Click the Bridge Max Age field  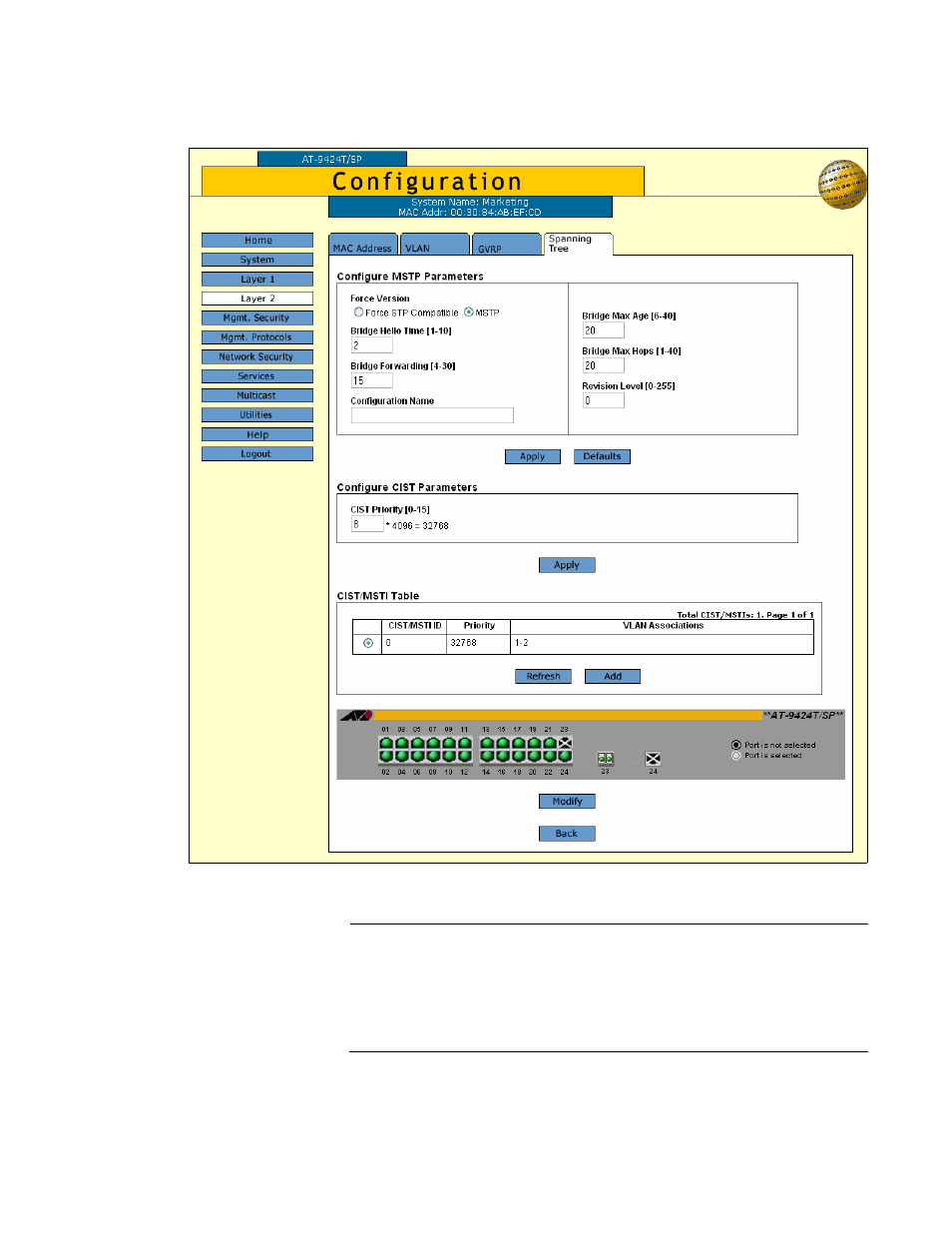604,330
